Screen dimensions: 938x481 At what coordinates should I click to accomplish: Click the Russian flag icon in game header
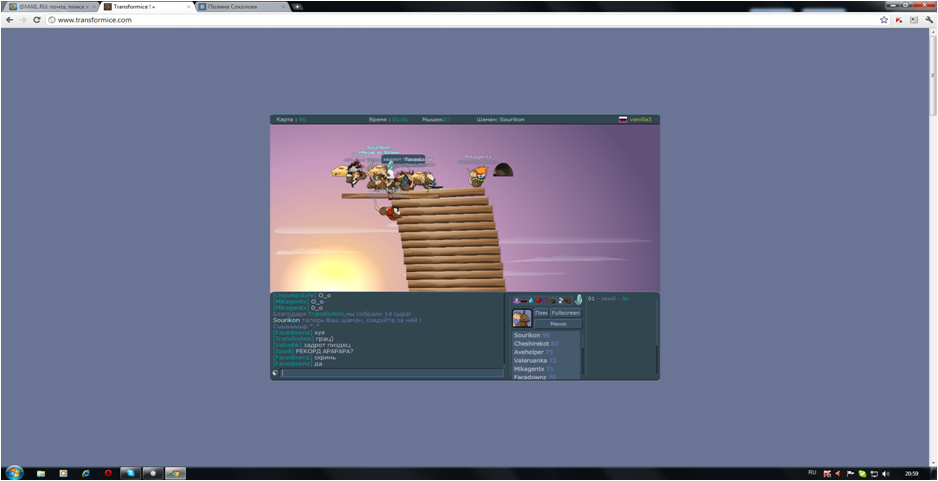(623, 120)
